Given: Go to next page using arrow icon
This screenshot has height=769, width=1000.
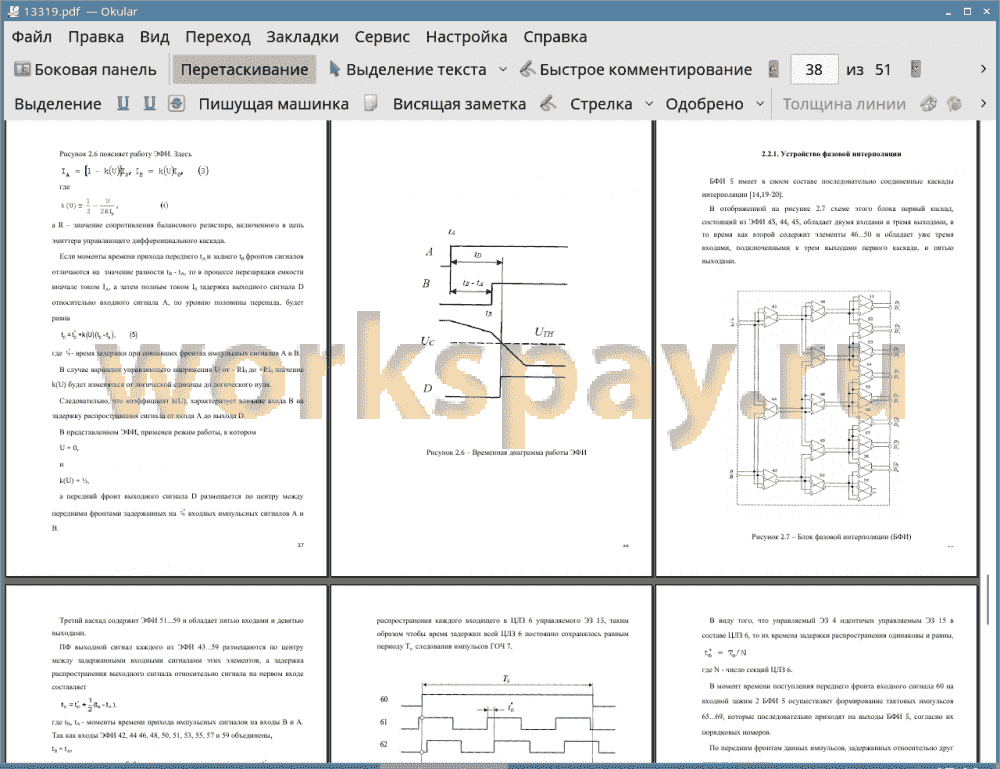Looking at the screenshot, I should (916, 69).
